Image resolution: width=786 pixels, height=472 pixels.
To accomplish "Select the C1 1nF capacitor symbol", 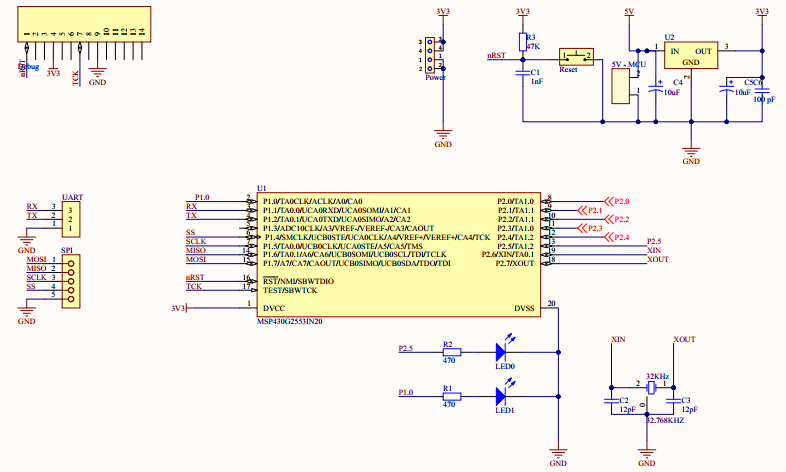I will (x=523, y=73).
